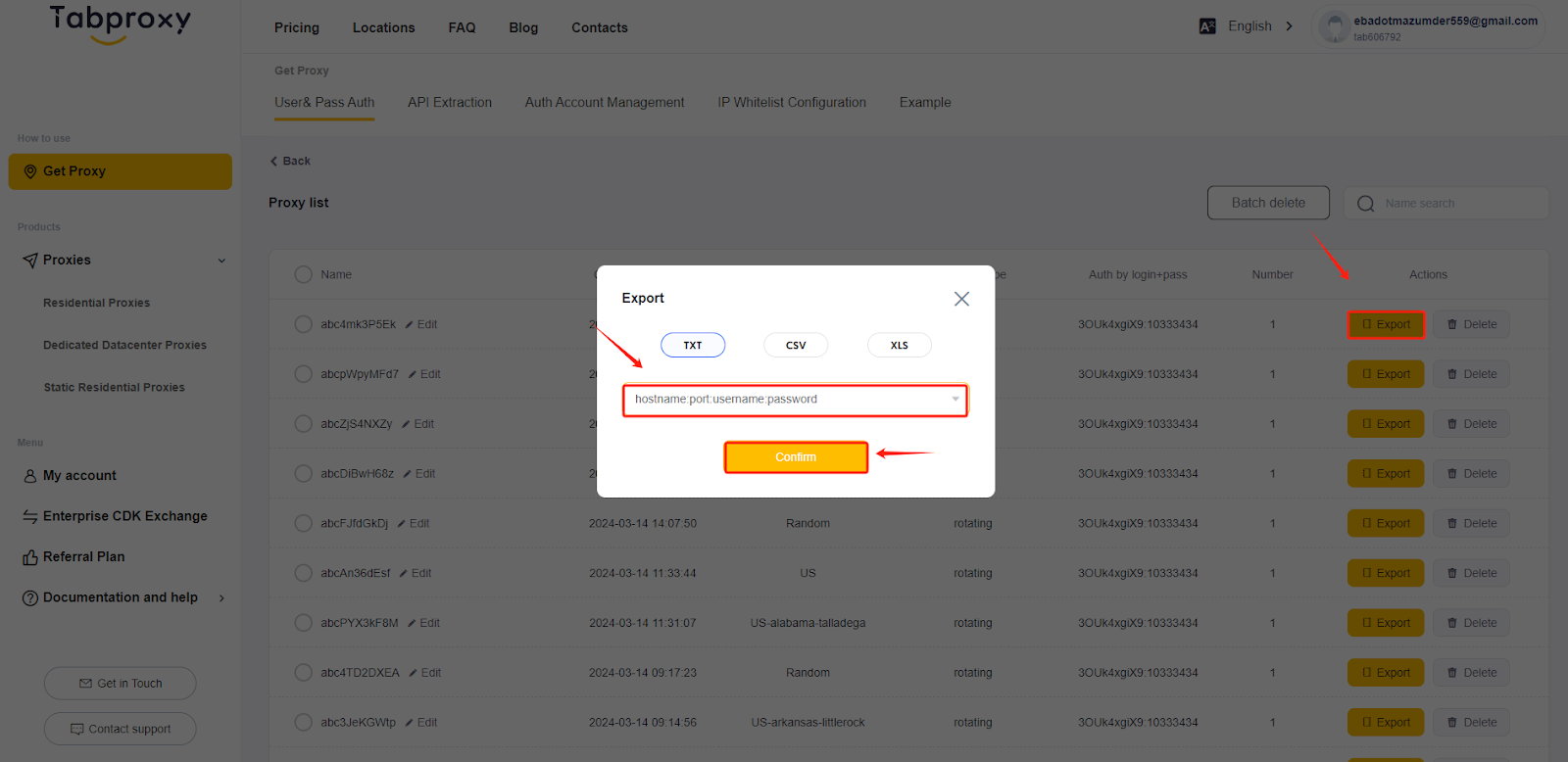The width and height of the screenshot is (1568, 762).
Task: Open the English language selector
Action: [x=1260, y=26]
